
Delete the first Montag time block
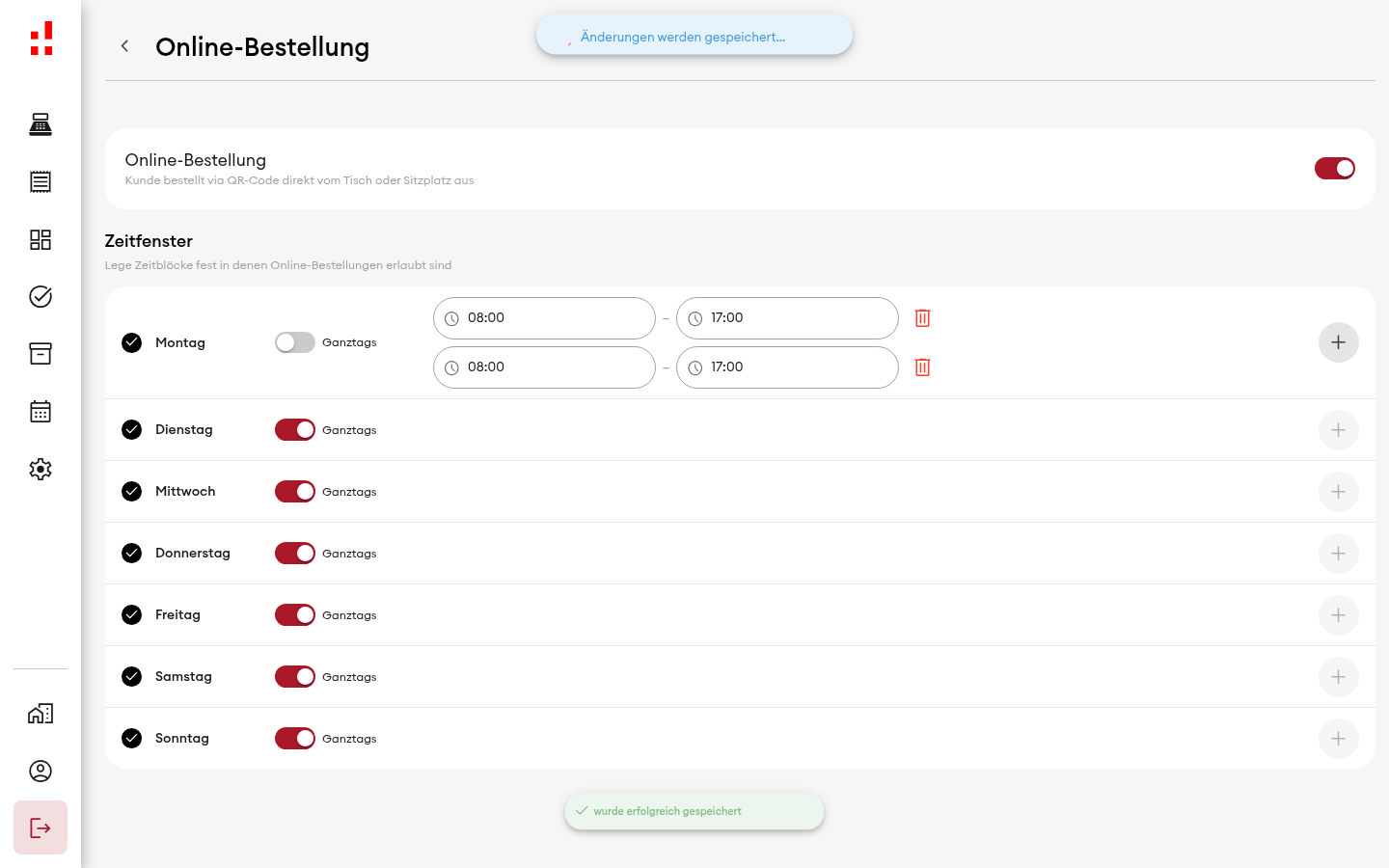pos(922,318)
